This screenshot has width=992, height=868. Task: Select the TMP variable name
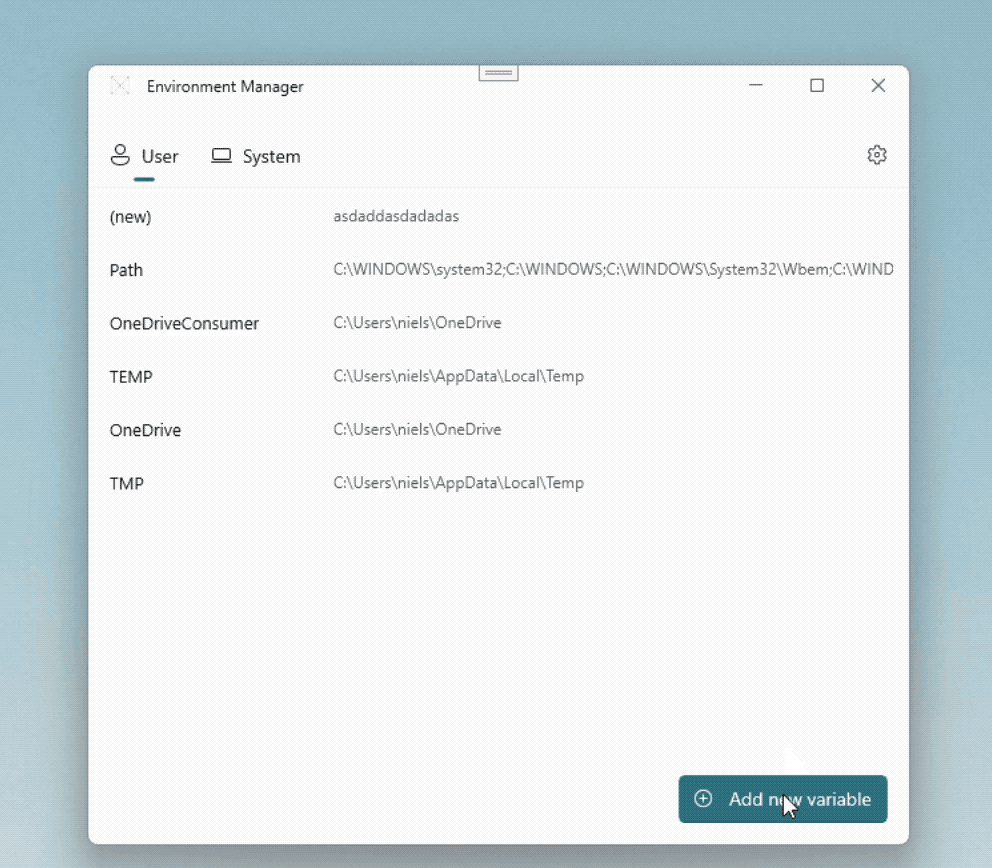(127, 484)
